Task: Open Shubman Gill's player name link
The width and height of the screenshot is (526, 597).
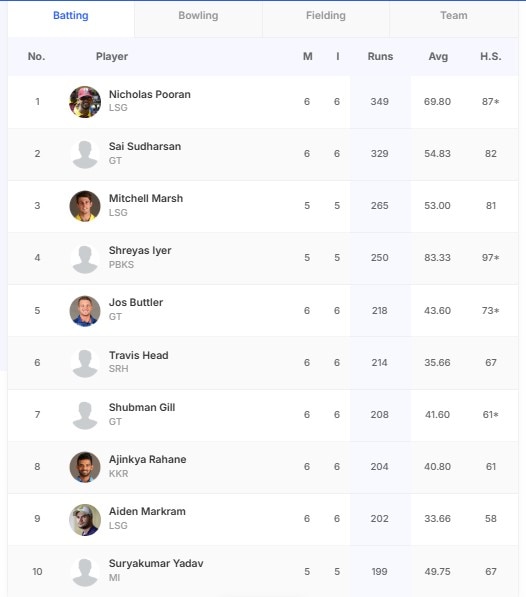Action: pos(142,407)
